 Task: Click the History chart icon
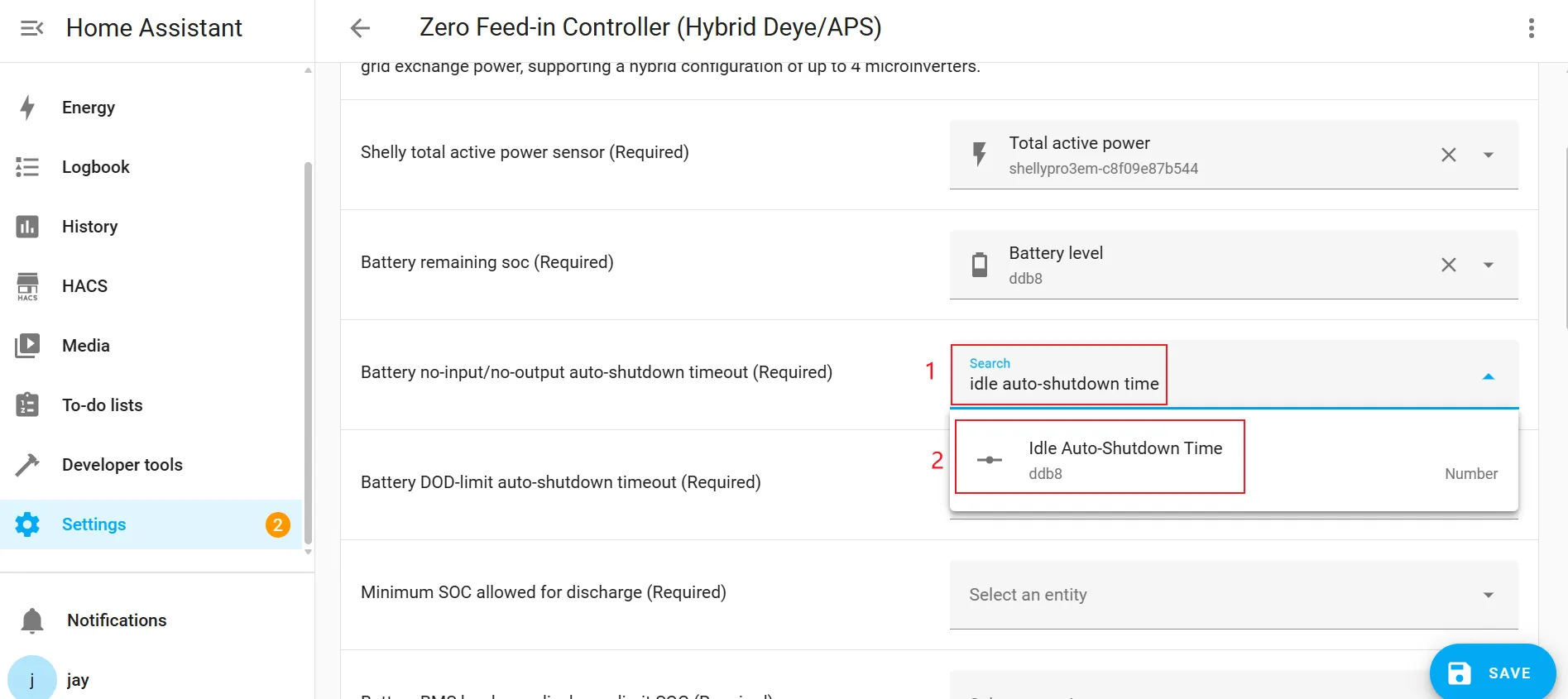[x=27, y=227]
